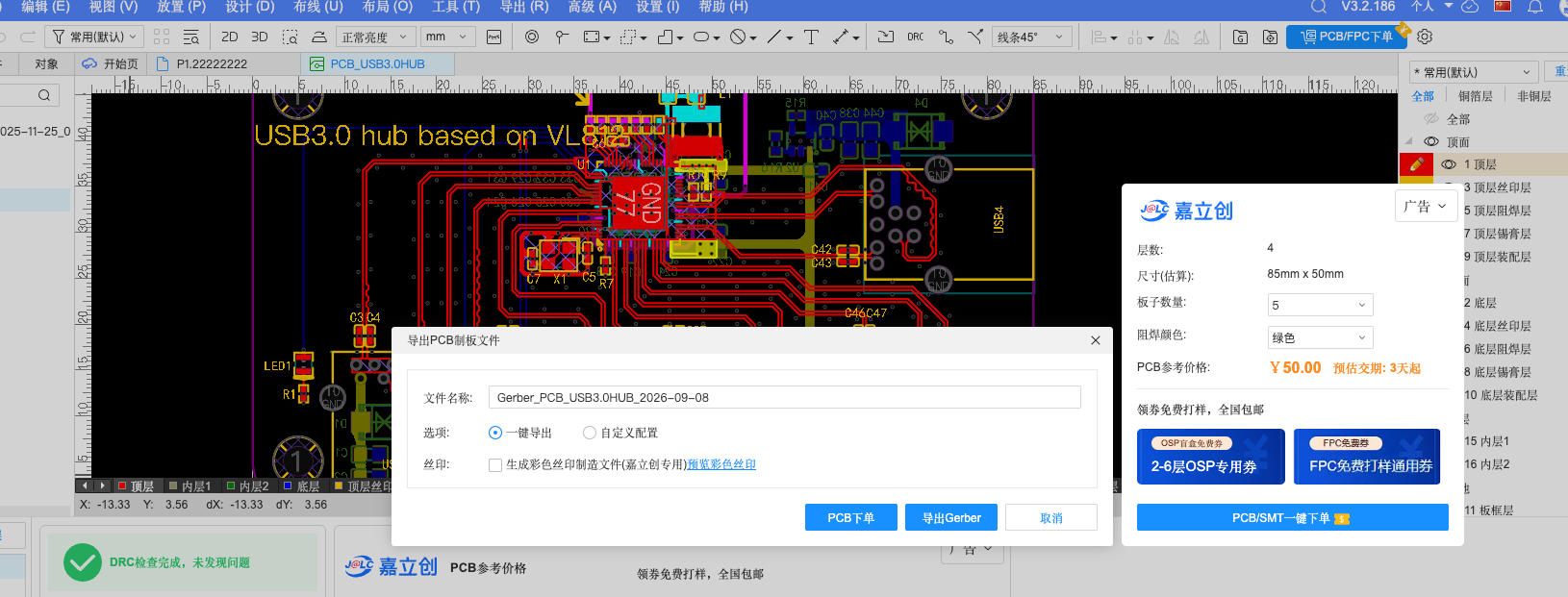1568x597 pixels.
Task: Click the PCB下单 button in dialog
Action: [851, 517]
